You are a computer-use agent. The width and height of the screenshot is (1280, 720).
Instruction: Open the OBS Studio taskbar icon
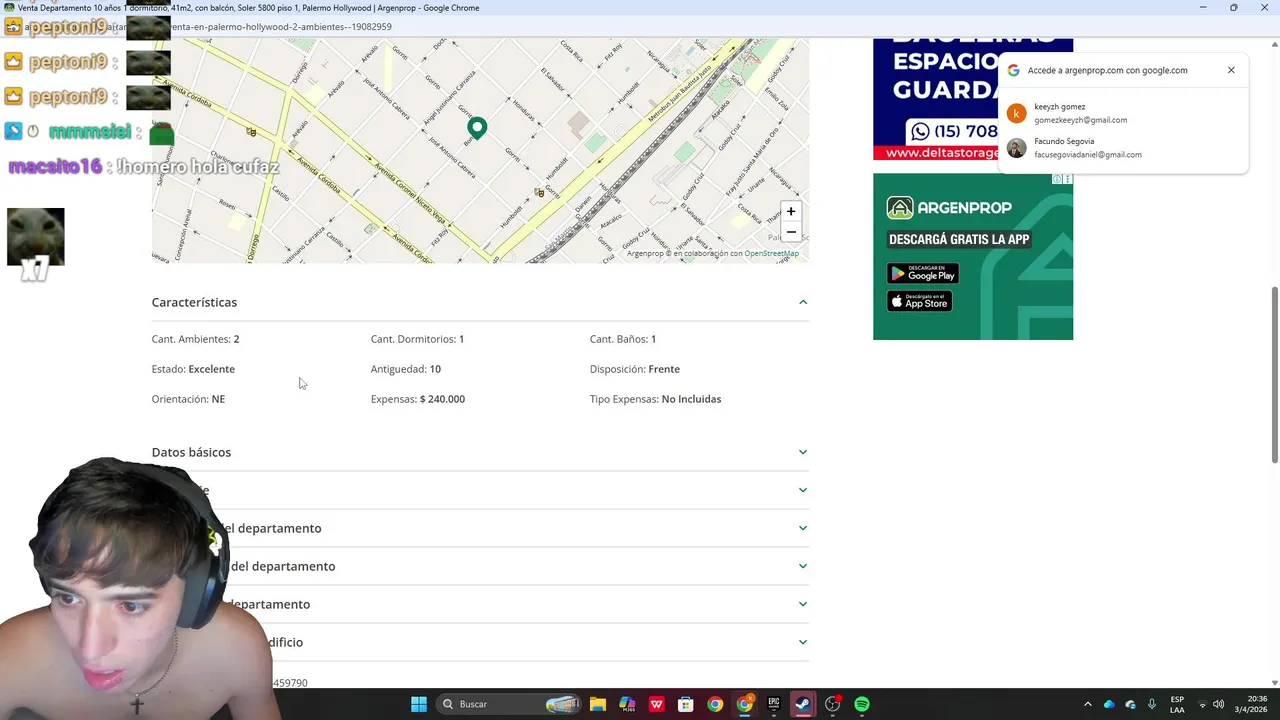(x=833, y=704)
